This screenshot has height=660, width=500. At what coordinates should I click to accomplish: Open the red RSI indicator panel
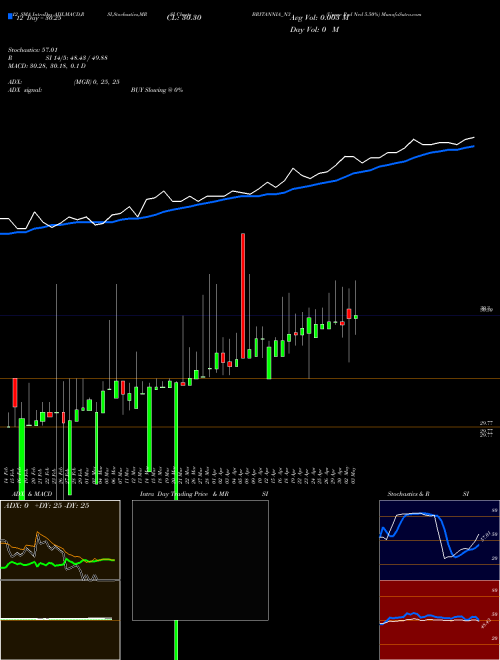(x=439, y=620)
